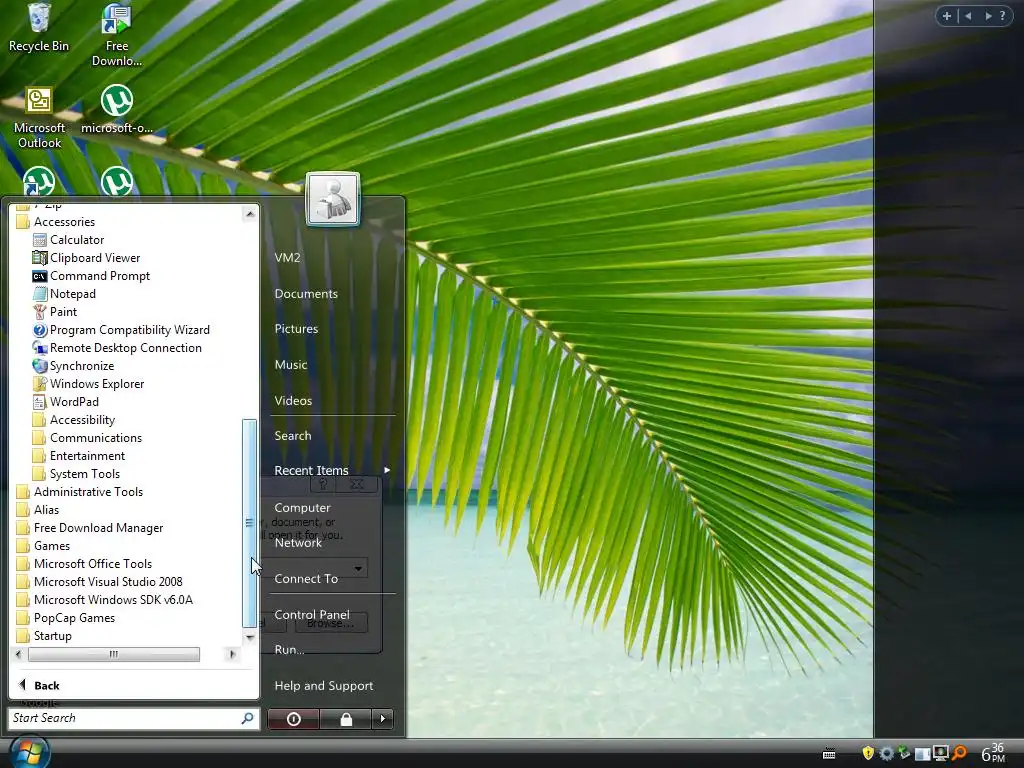Click in the Start Search field
This screenshot has width=1024, height=768.
[124, 718]
